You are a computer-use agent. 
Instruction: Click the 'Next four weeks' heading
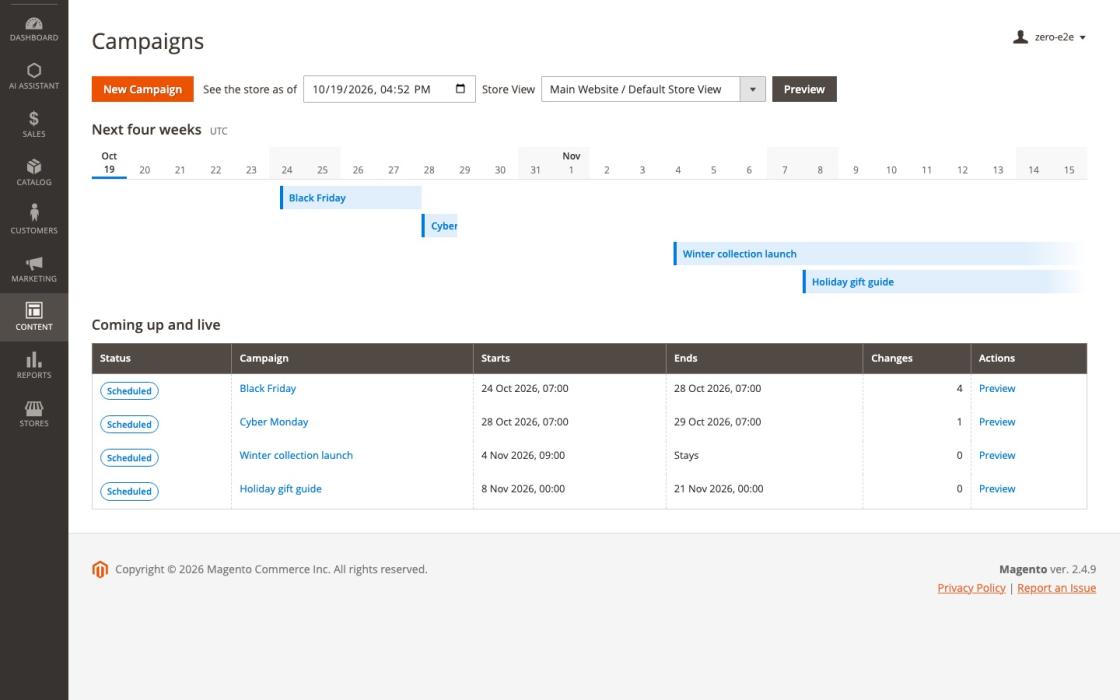tap(146, 130)
